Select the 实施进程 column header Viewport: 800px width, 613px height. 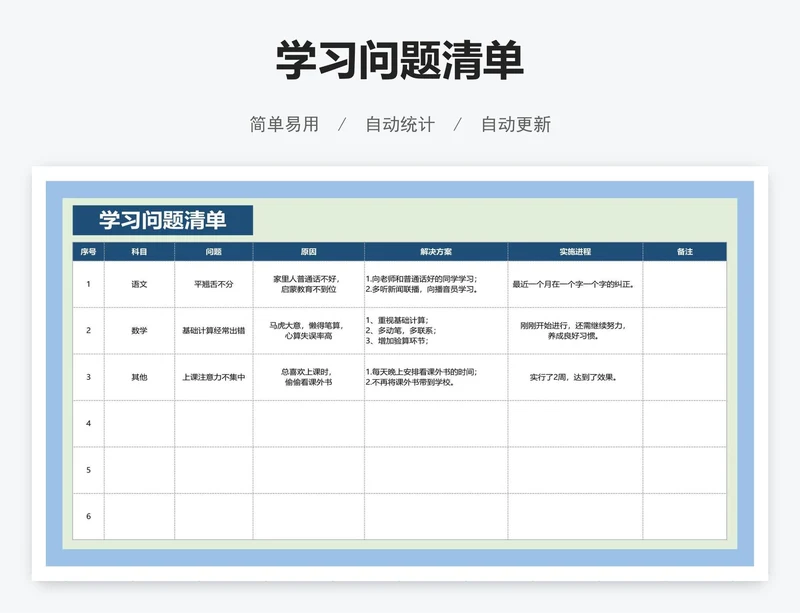point(576,252)
